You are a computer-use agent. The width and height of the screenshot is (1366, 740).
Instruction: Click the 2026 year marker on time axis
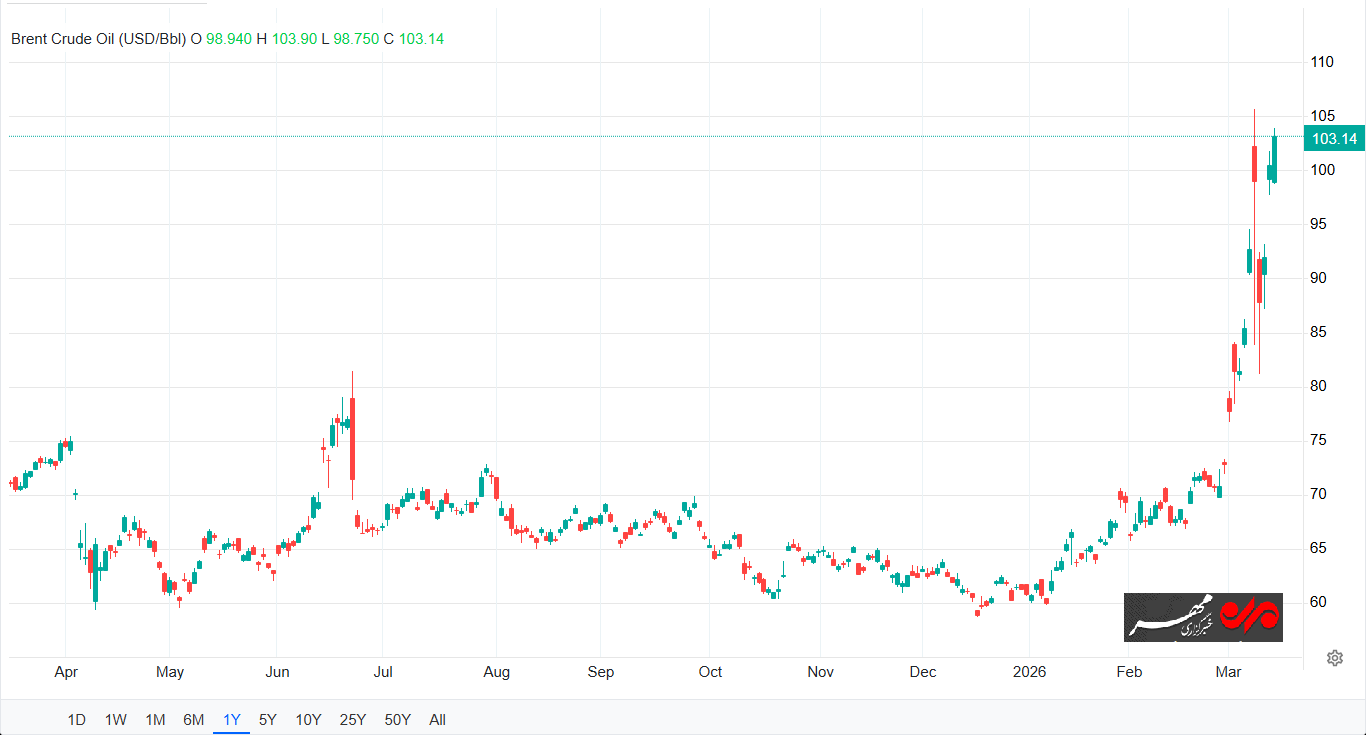point(1029,672)
